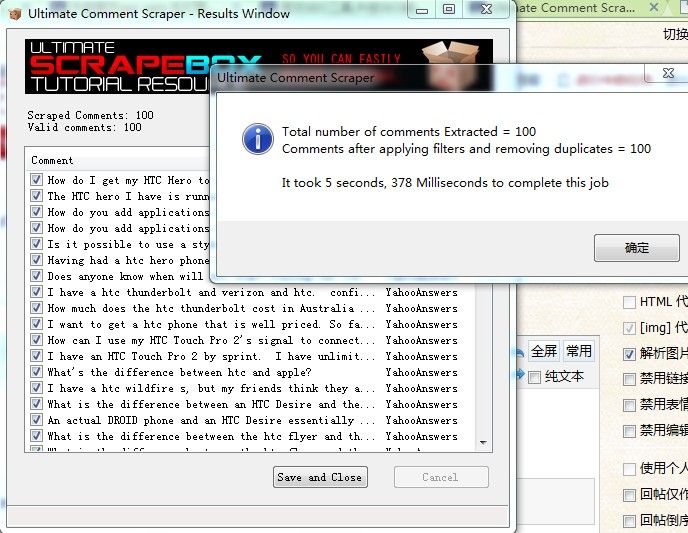Toggle 解析图片 checkbox in background window
Viewport: 688px width, 533px height.
coord(629,354)
